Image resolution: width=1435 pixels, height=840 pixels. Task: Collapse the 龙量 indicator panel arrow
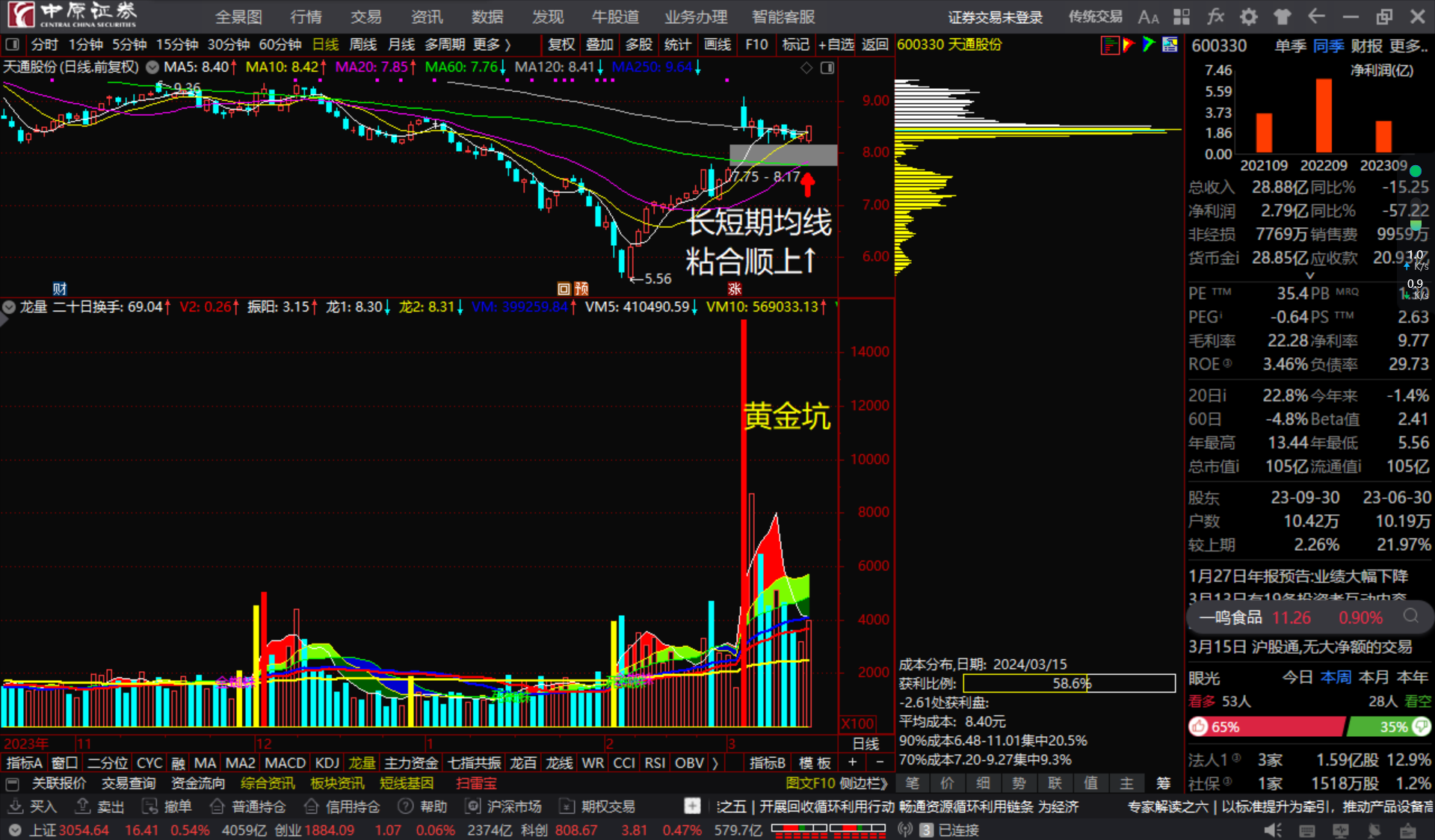(x=8, y=307)
